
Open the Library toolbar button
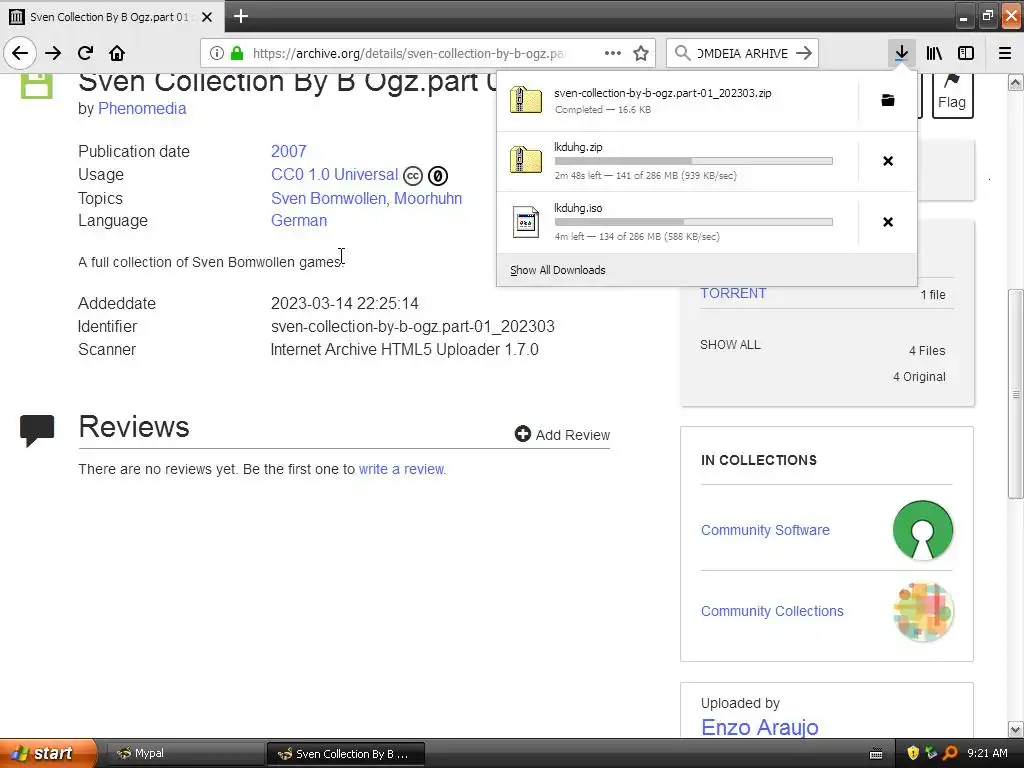coord(934,53)
